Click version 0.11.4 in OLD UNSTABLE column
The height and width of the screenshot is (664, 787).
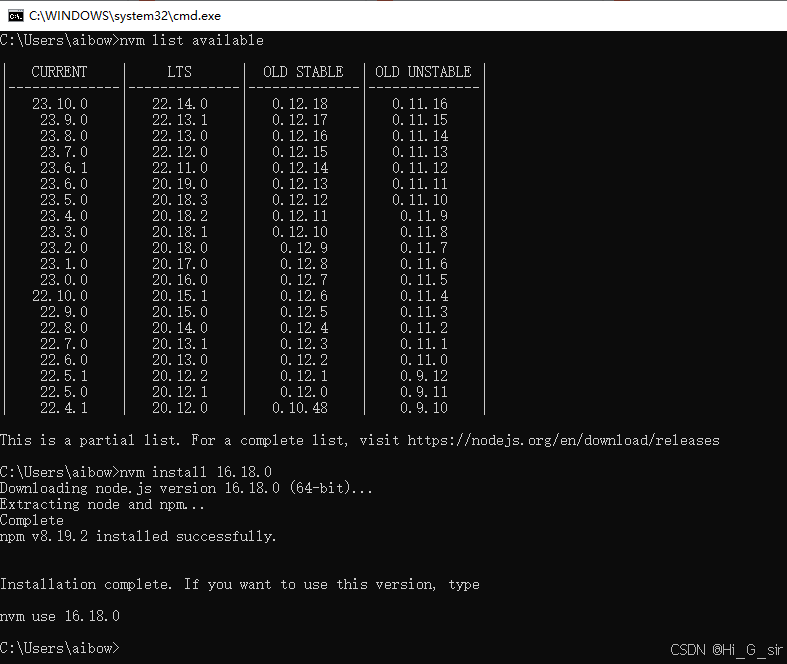pos(424,296)
